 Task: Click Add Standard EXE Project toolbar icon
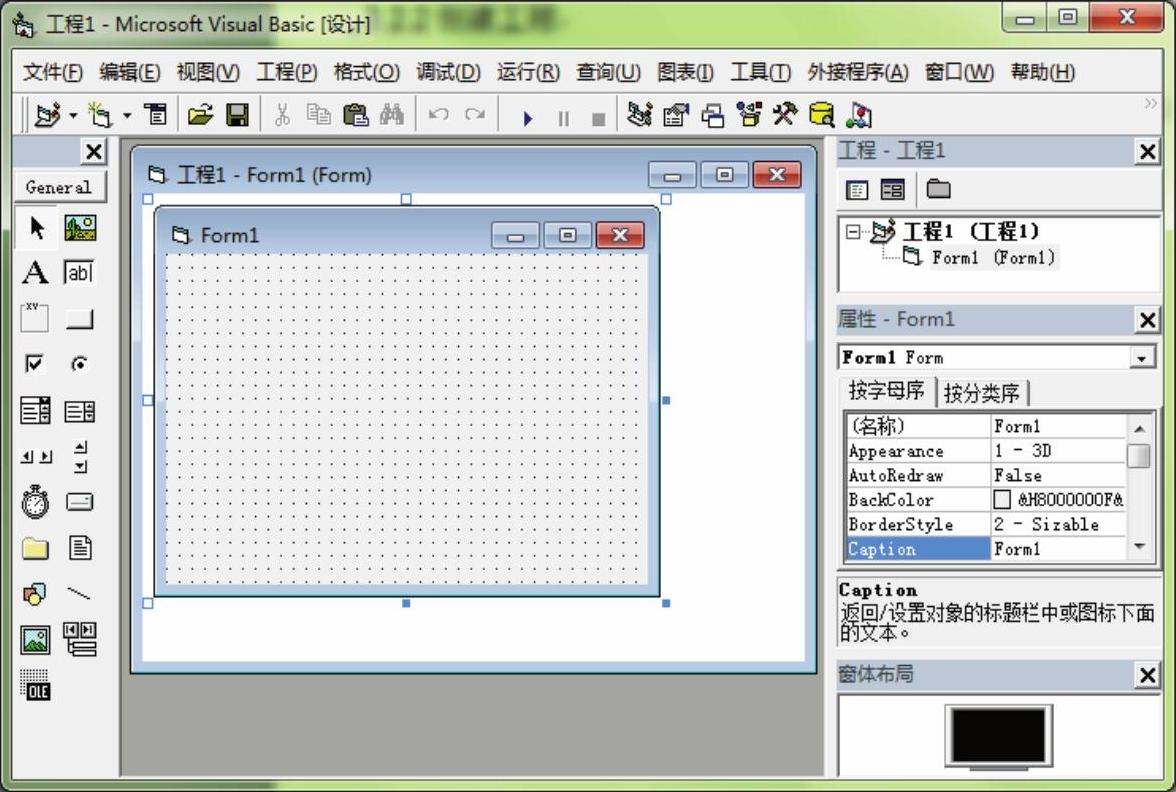tap(48, 115)
